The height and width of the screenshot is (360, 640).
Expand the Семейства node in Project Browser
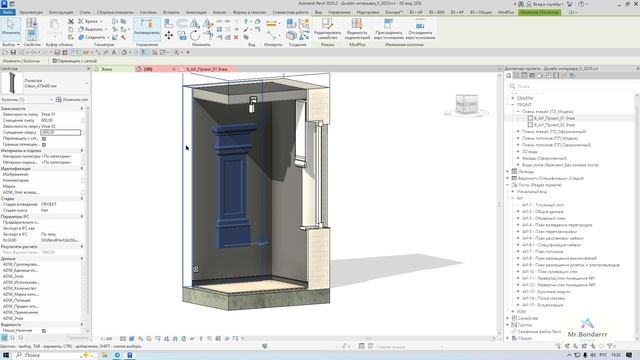(x=508, y=318)
